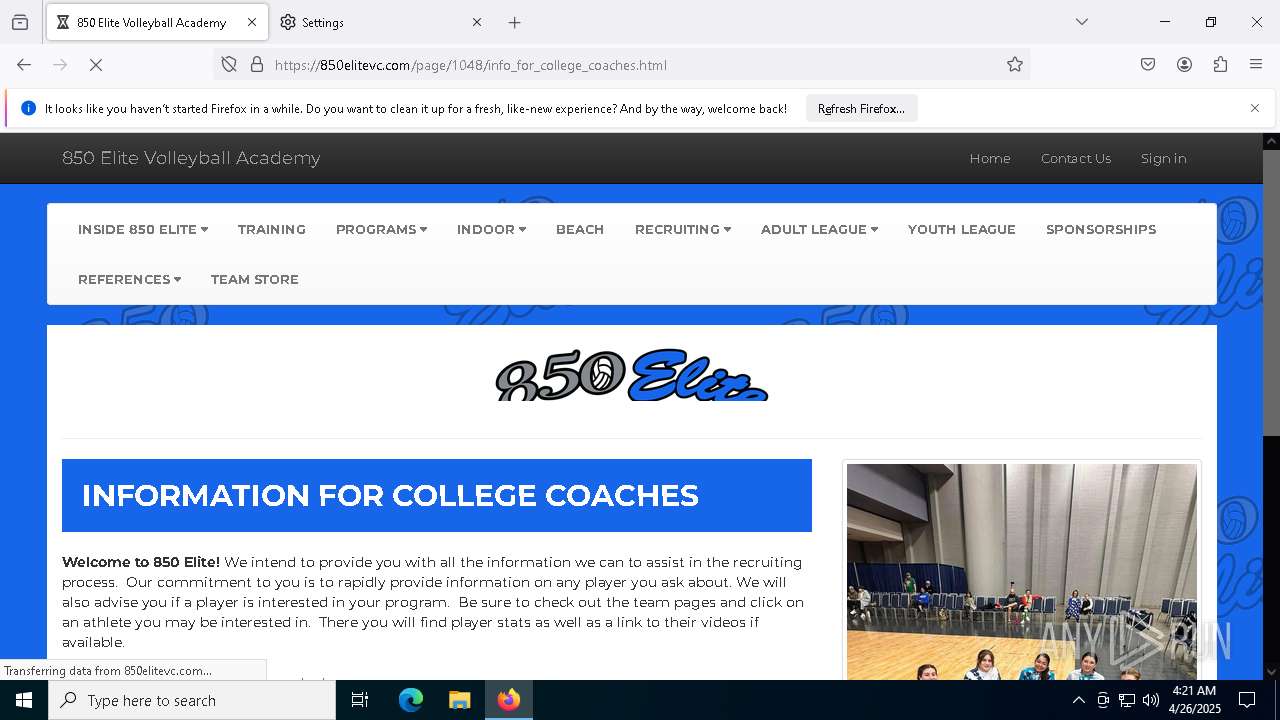This screenshot has height=720, width=1280.
Task: Open Task View on the taskbar
Action: tap(360, 700)
